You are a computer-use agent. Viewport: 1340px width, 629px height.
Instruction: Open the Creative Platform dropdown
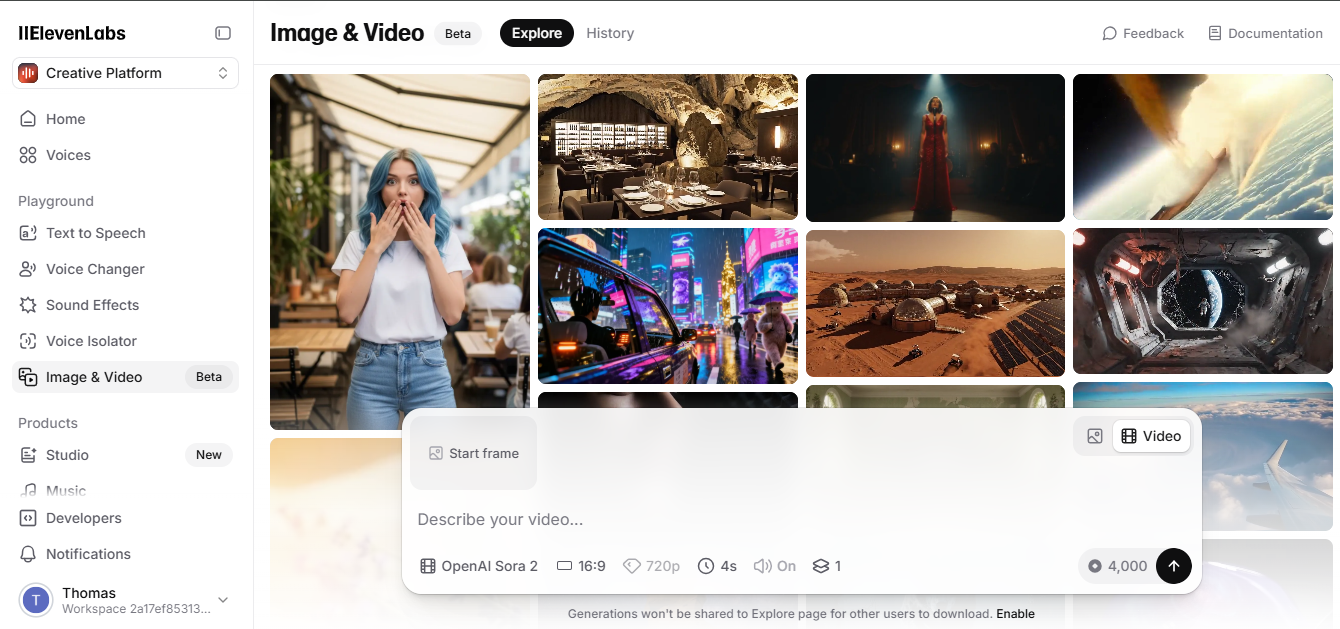pos(125,73)
